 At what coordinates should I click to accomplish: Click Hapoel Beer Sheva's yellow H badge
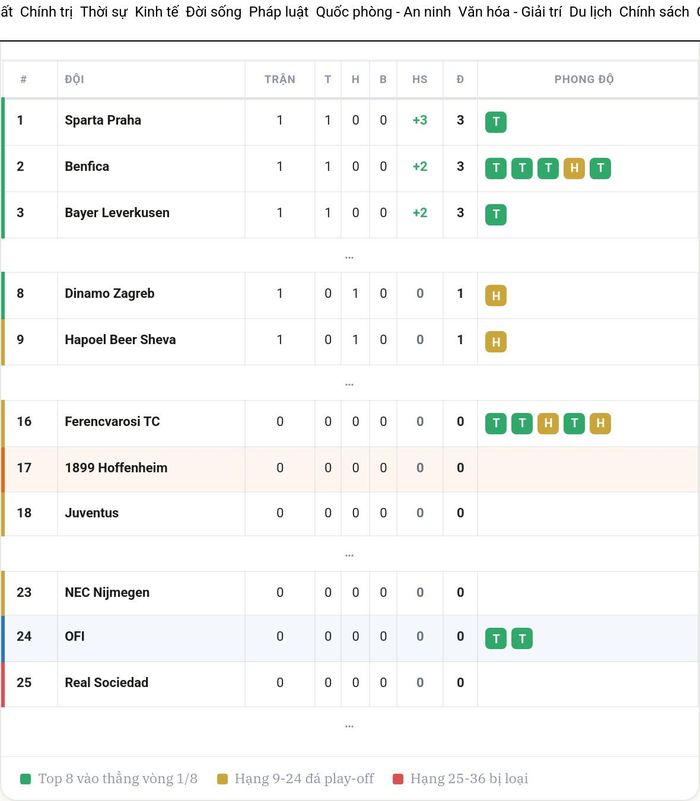pyautogui.click(x=496, y=342)
